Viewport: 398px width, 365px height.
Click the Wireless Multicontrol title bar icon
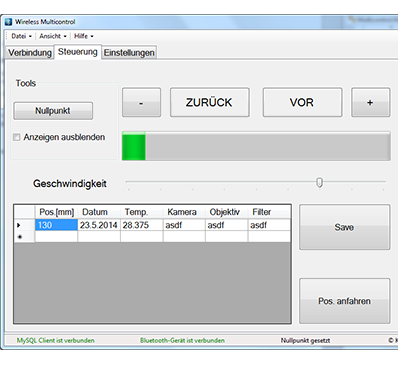click(x=8, y=22)
